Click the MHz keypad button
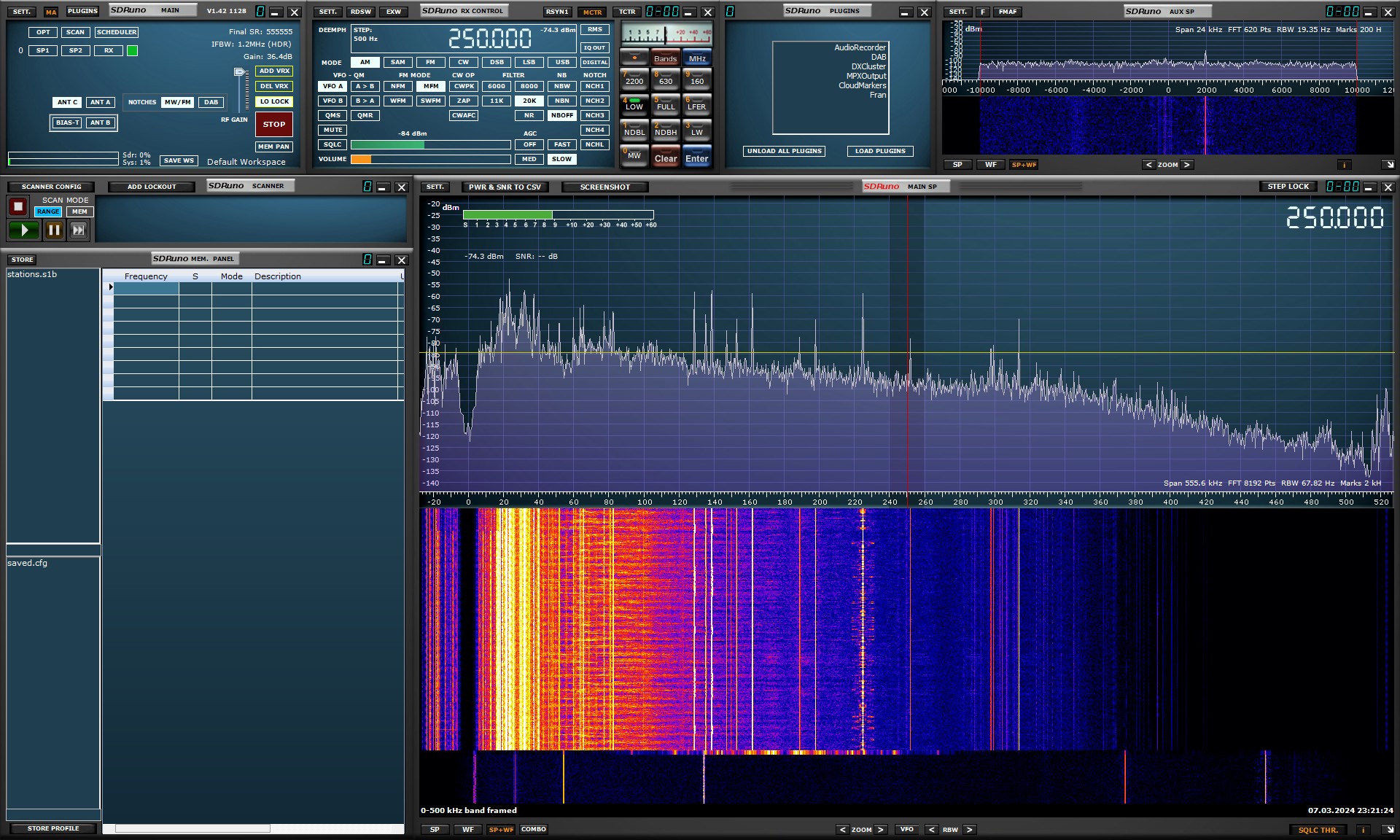 (x=697, y=58)
